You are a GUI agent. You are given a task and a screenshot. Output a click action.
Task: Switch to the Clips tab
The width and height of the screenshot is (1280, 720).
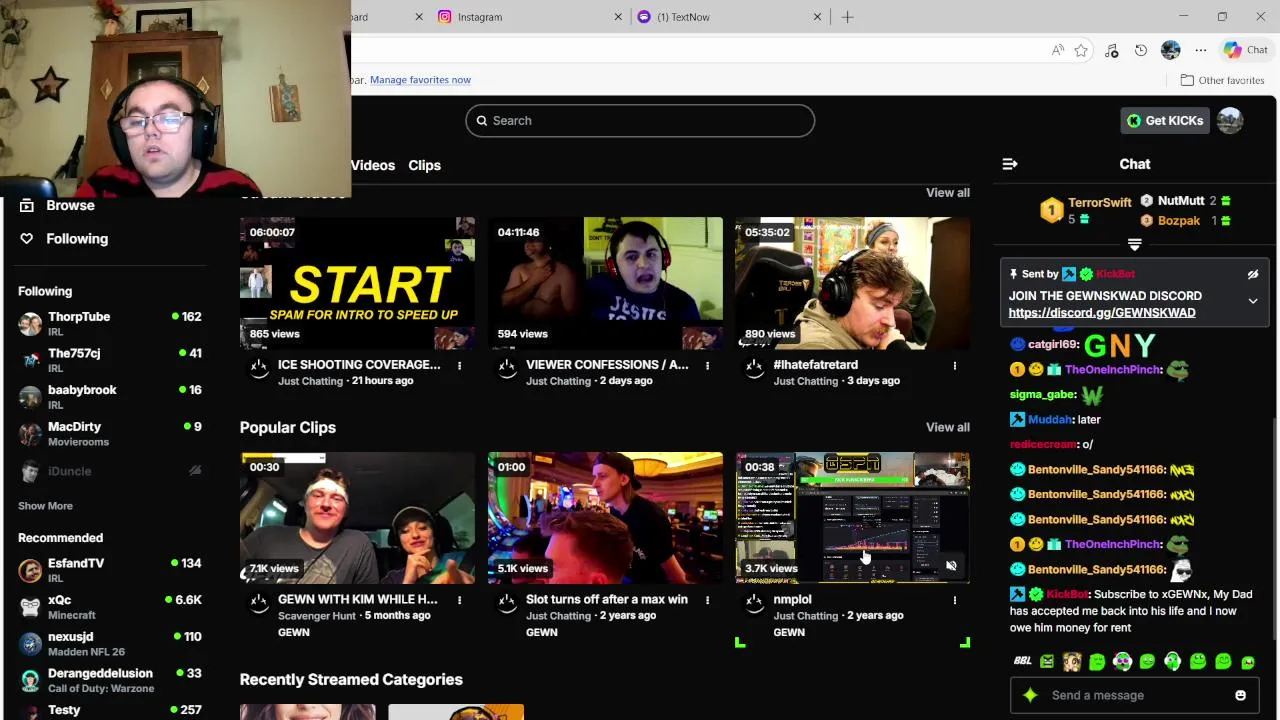coord(424,165)
